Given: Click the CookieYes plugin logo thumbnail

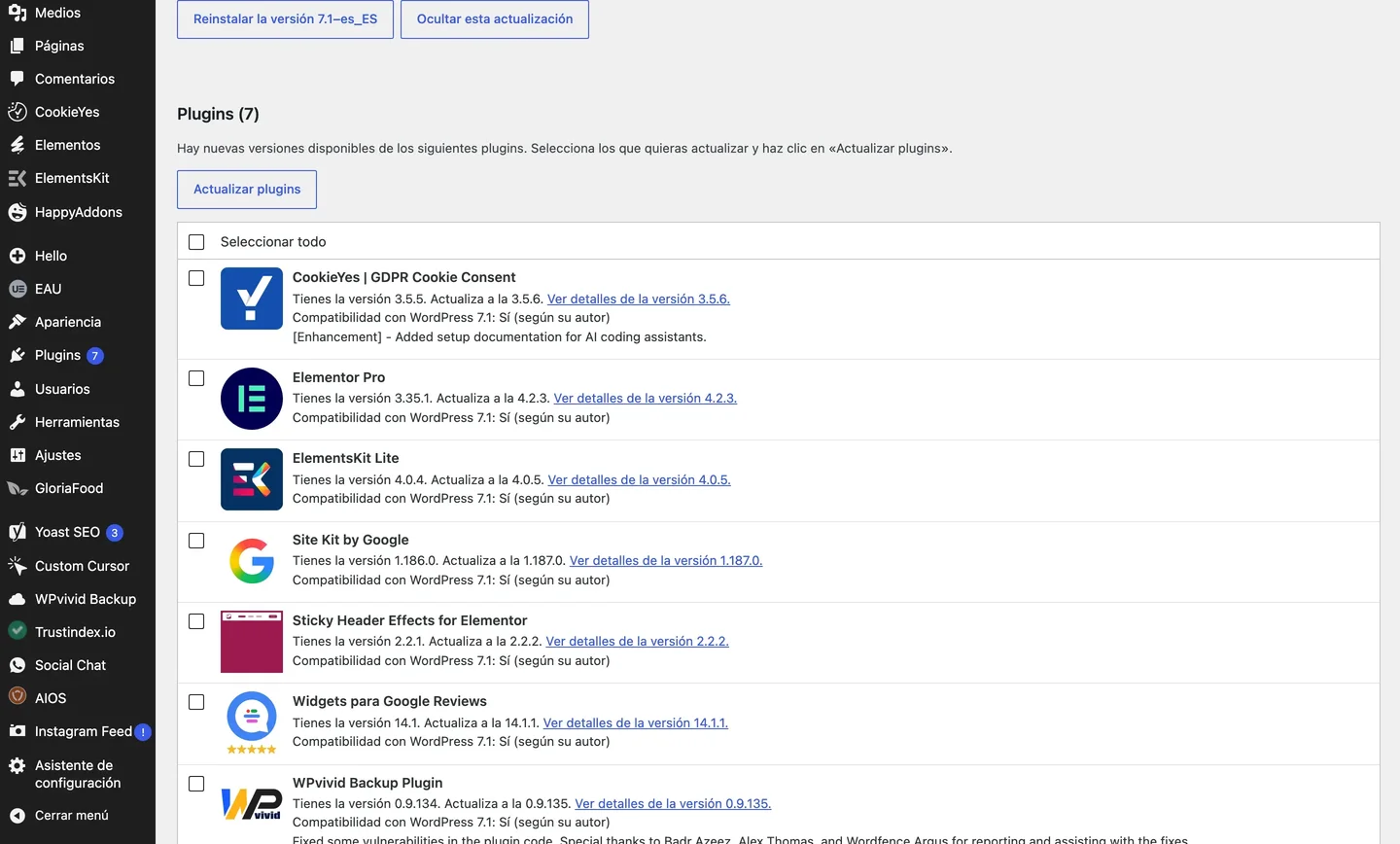Looking at the screenshot, I should click(x=252, y=299).
